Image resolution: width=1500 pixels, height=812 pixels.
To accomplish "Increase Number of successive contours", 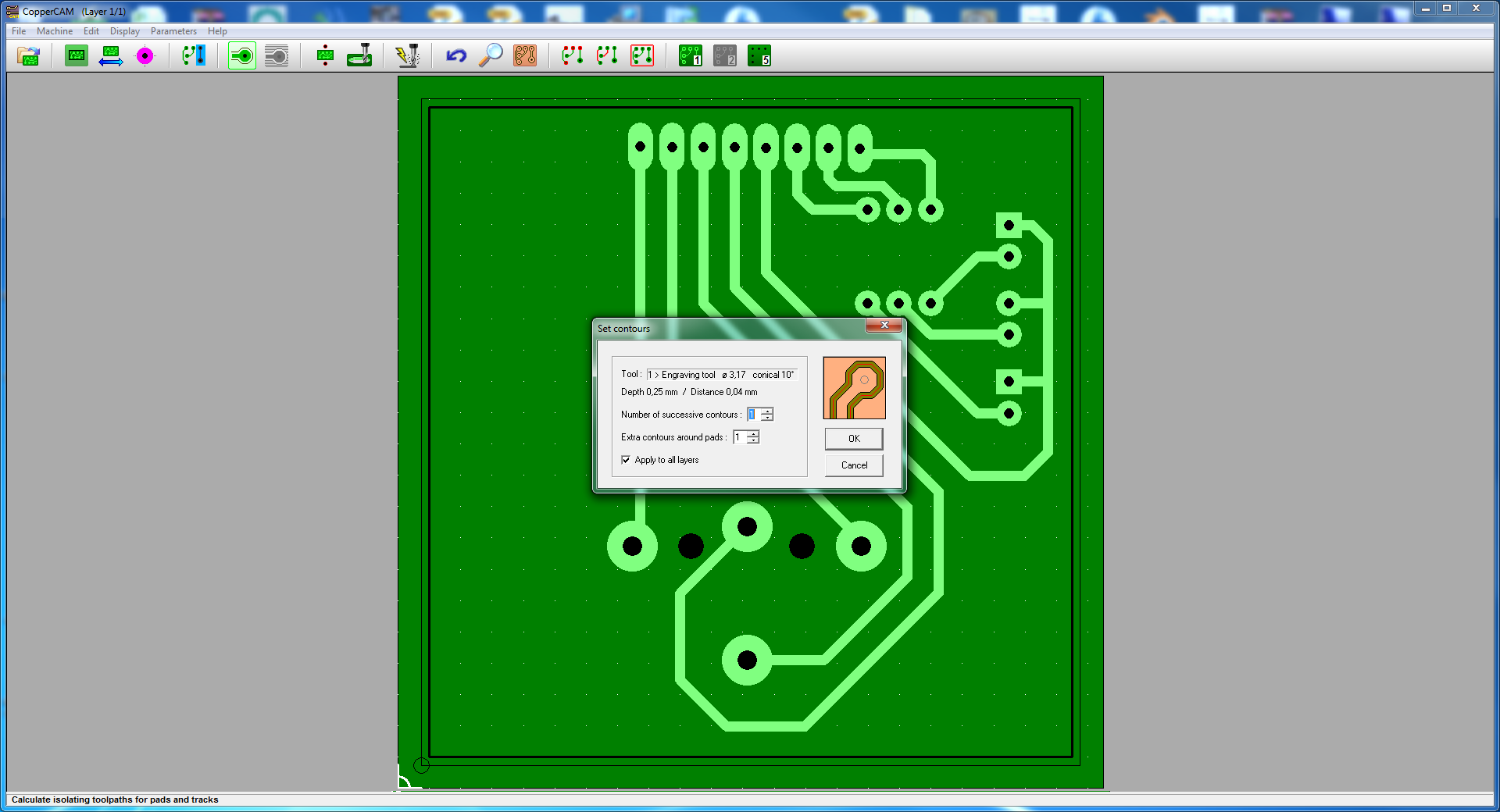I will (766, 411).
